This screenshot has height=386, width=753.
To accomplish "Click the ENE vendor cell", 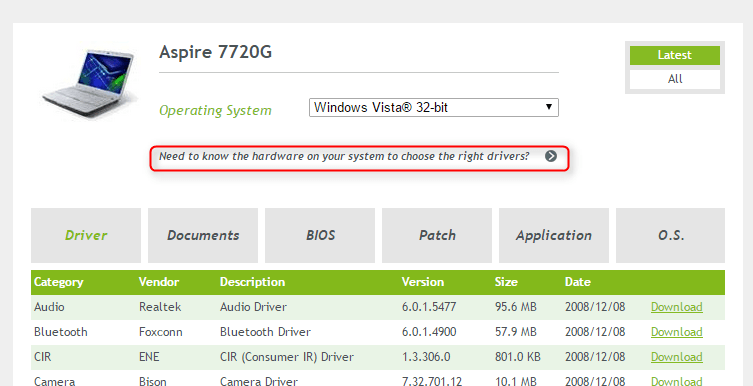I will [x=149, y=357].
